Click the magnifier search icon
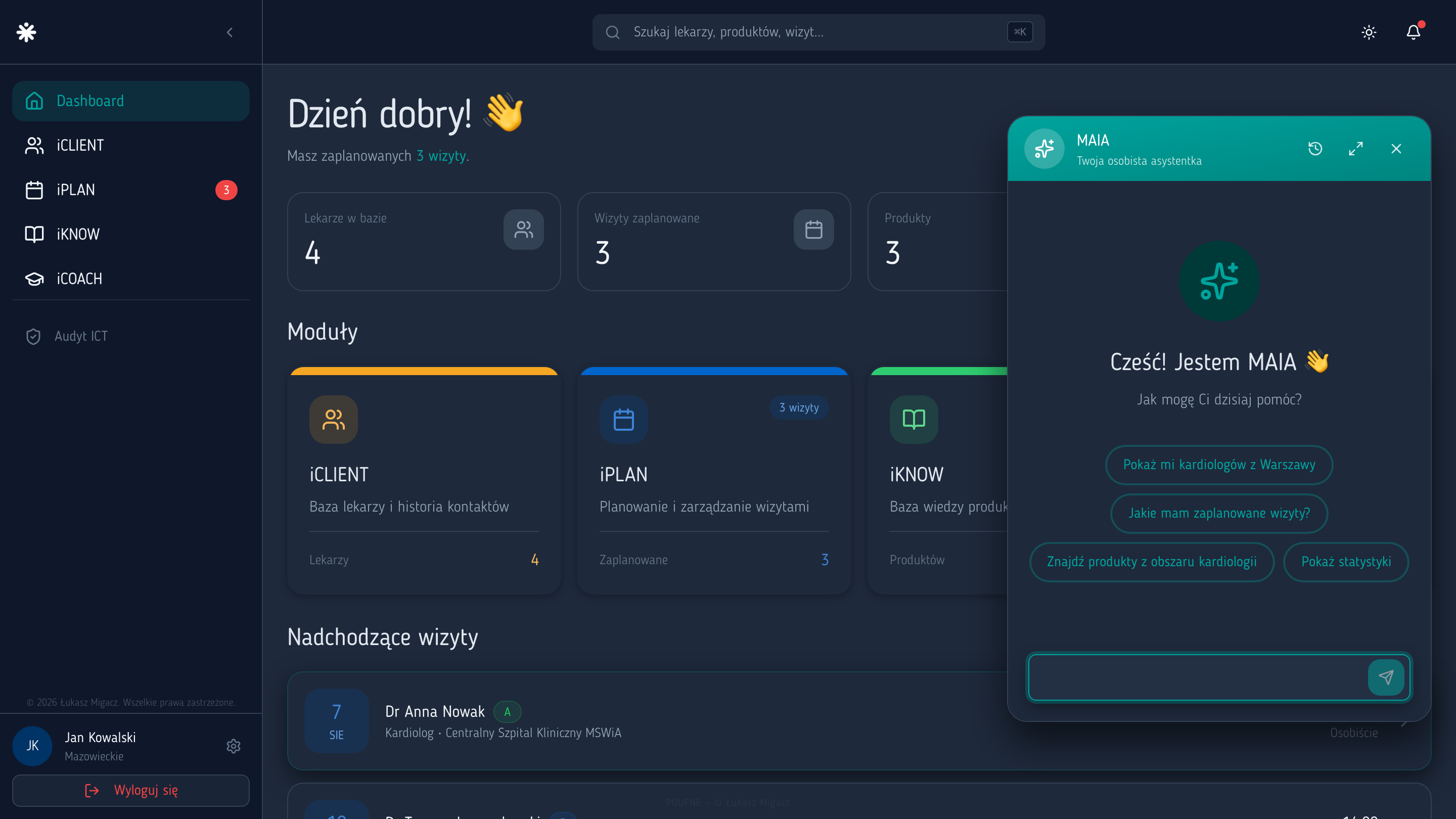The image size is (1456, 819). coord(613,32)
